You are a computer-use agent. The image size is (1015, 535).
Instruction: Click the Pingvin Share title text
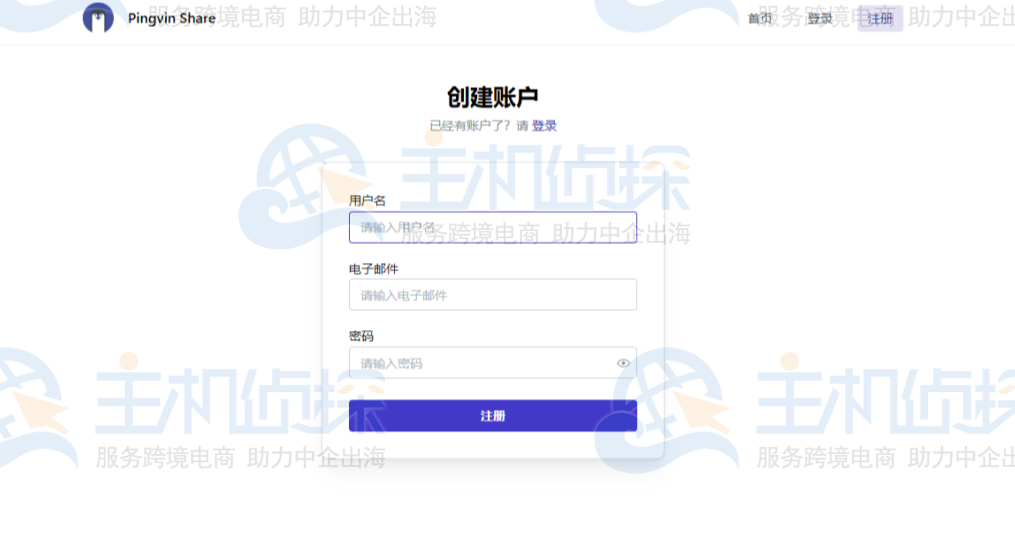tap(172, 18)
